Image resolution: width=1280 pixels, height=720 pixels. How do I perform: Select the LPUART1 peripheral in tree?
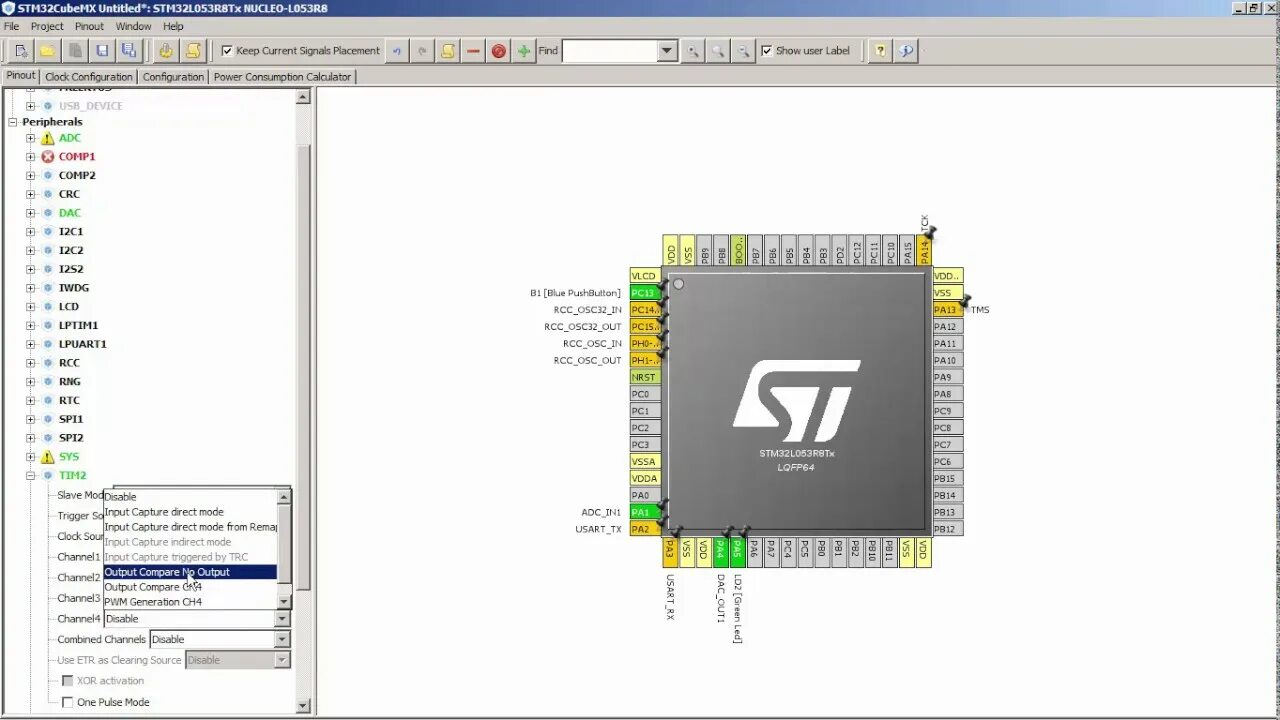[x=83, y=344]
